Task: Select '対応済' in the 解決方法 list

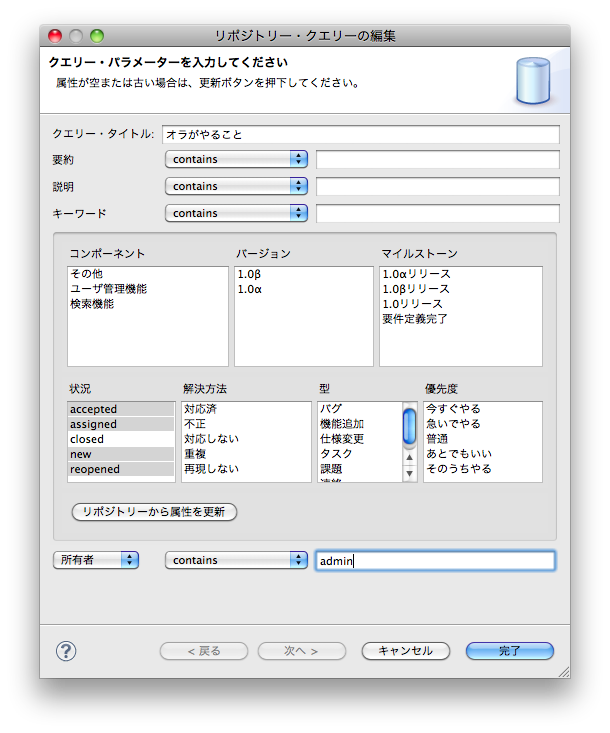Action: (x=200, y=409)
